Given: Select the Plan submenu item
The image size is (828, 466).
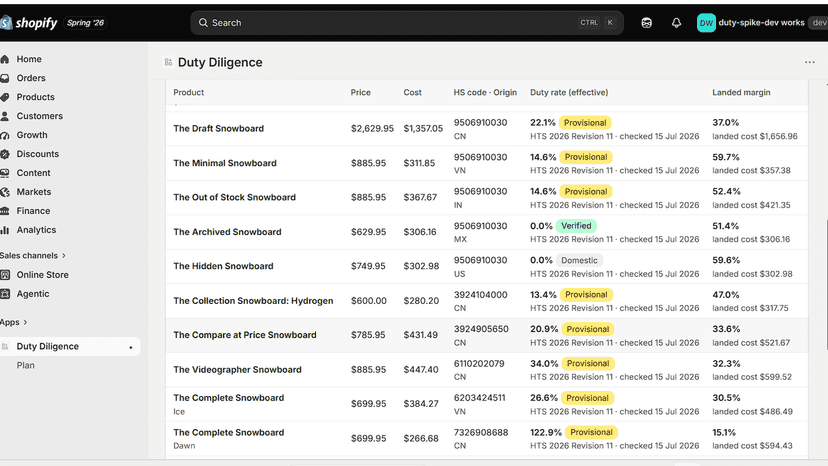Looking at the screenshot, I should (x=25, y=365).
